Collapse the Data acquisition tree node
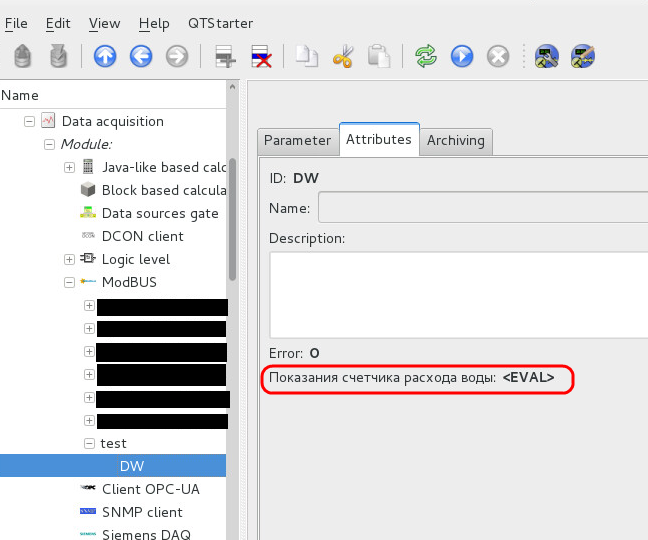648x540 pixels. click(30, 121)
